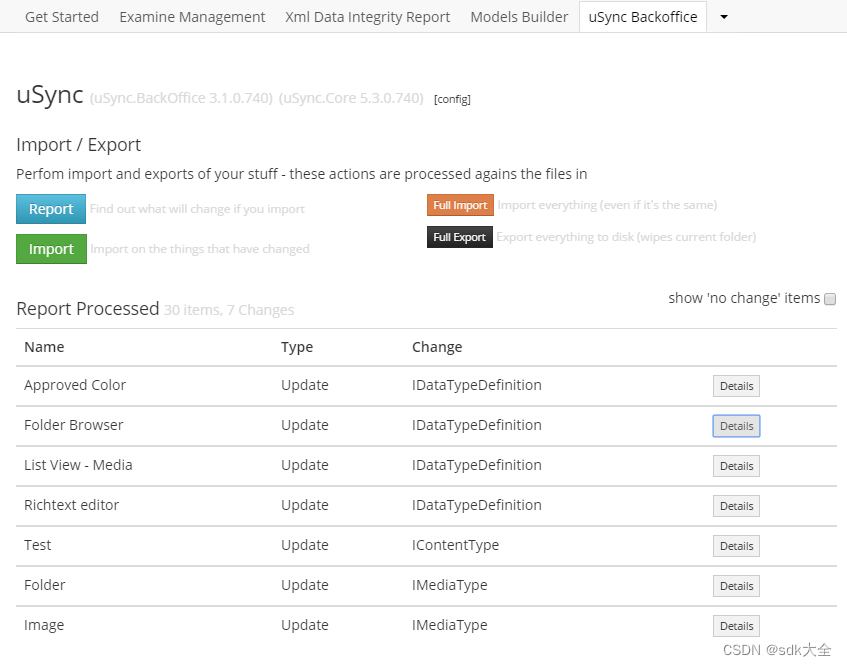Screen dimensions: 847x666
Task: Open Details for Richtext editor
Action: [736, 506]
